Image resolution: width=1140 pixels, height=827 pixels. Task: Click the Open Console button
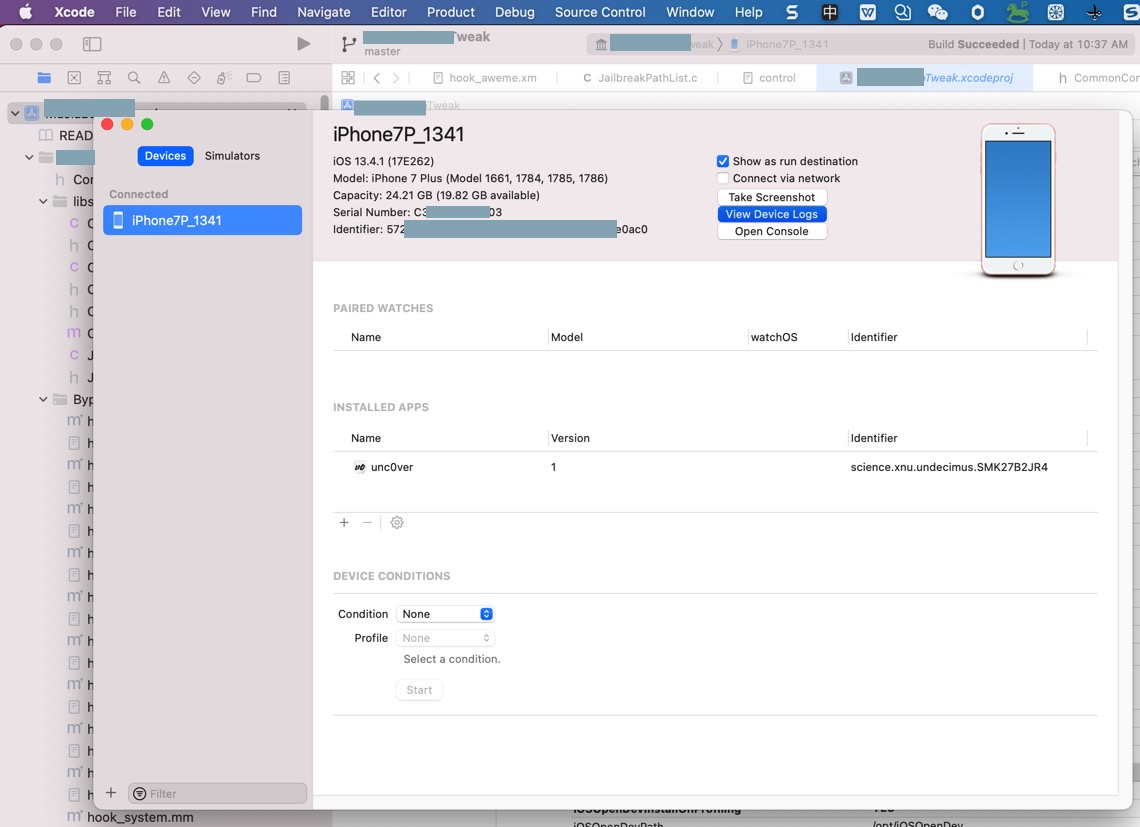click(771, 231)
